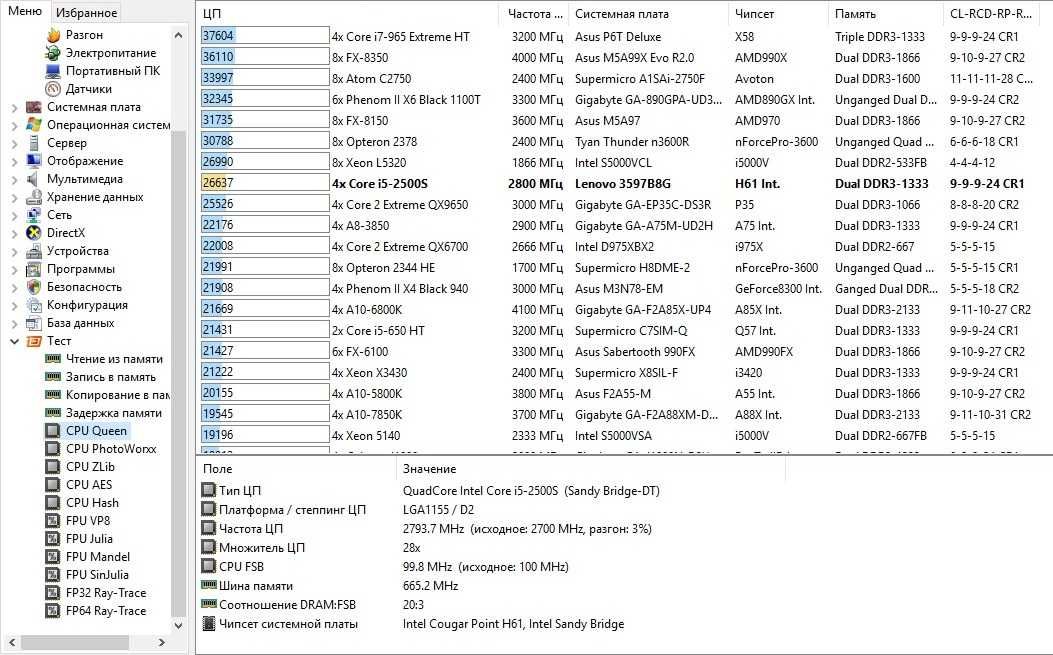Click horizontal scrollbar right arrow in tree

162,642
